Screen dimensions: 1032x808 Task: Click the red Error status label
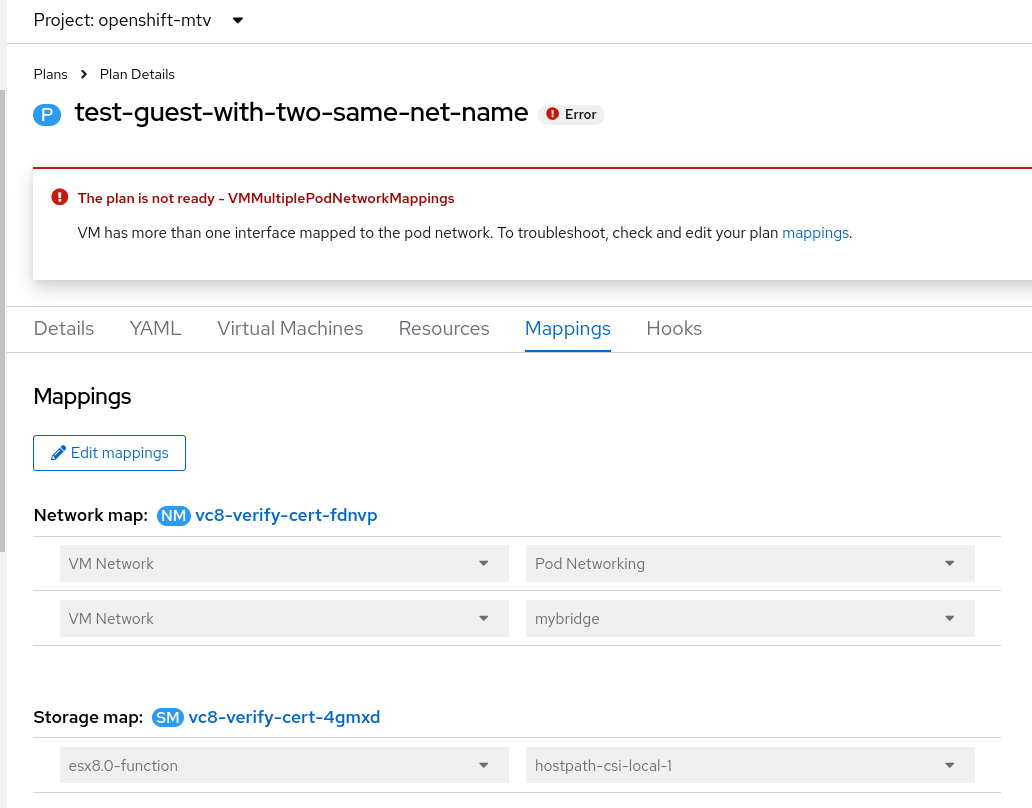(x=572, y=115)
